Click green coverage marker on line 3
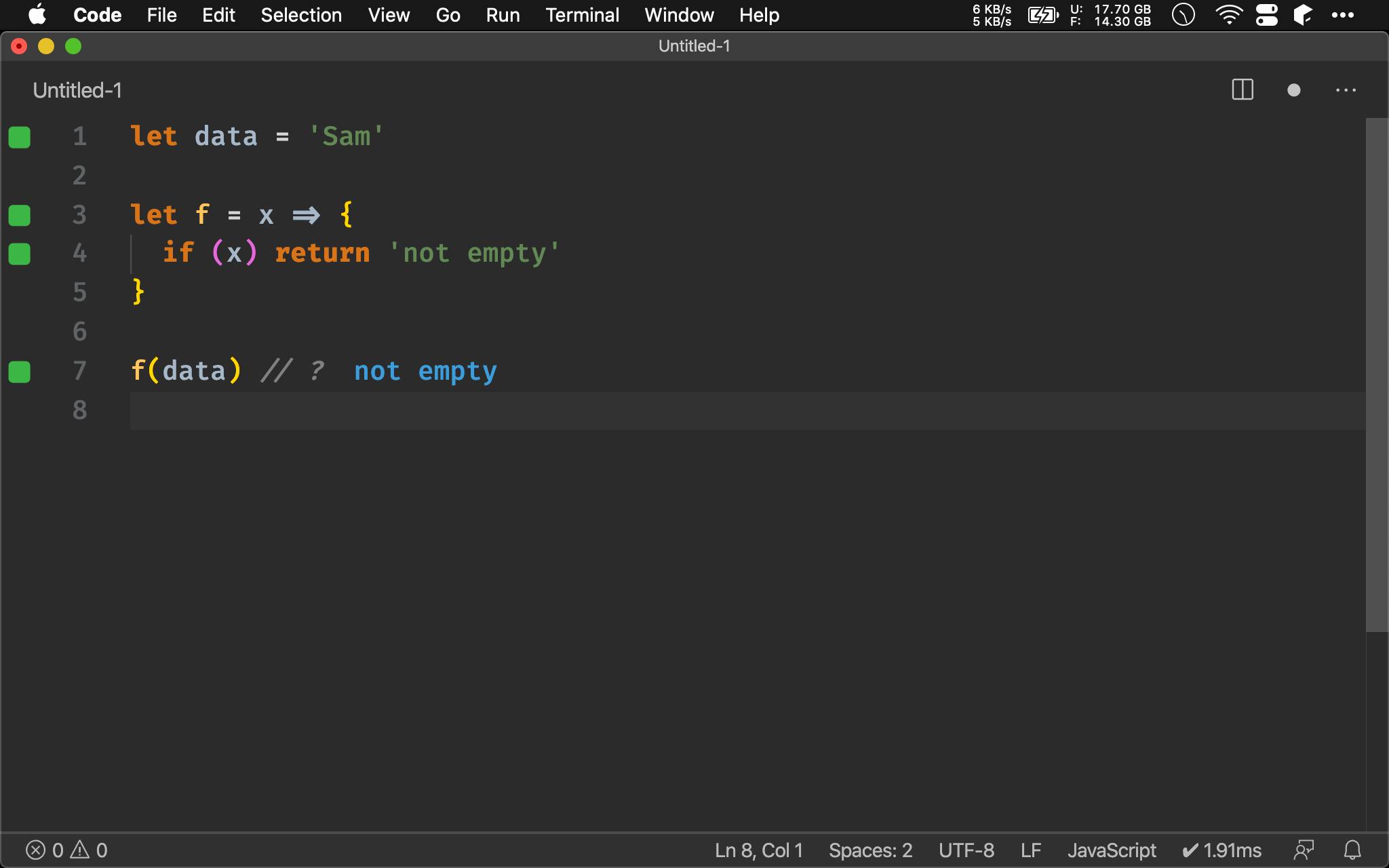The height and width of the screenshot is (868, 1389). pos(19,215)
